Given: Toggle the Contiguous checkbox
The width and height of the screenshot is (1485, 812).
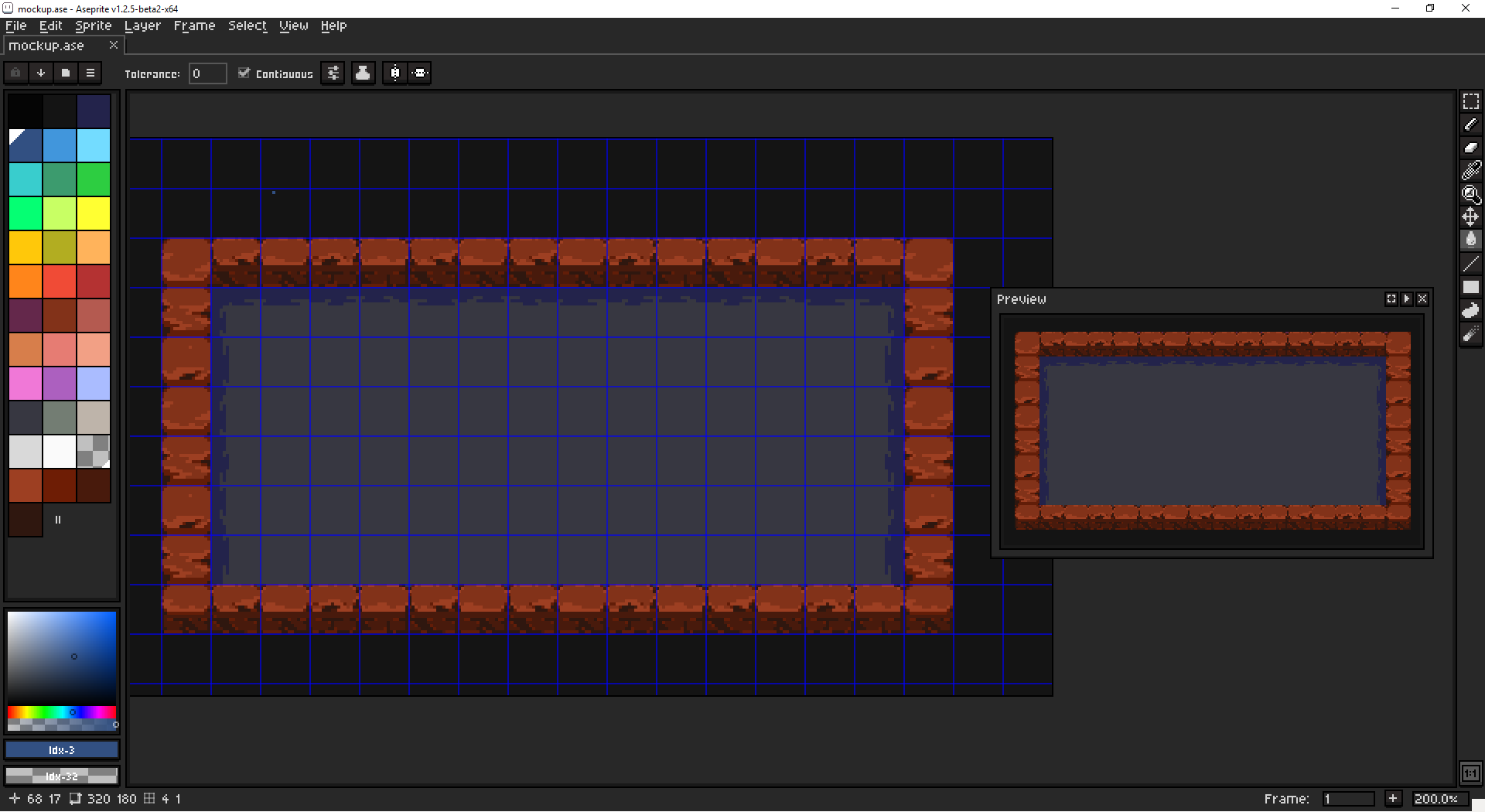Looking at the screenshot, I should pyautogui.click(x=244, y=73).
